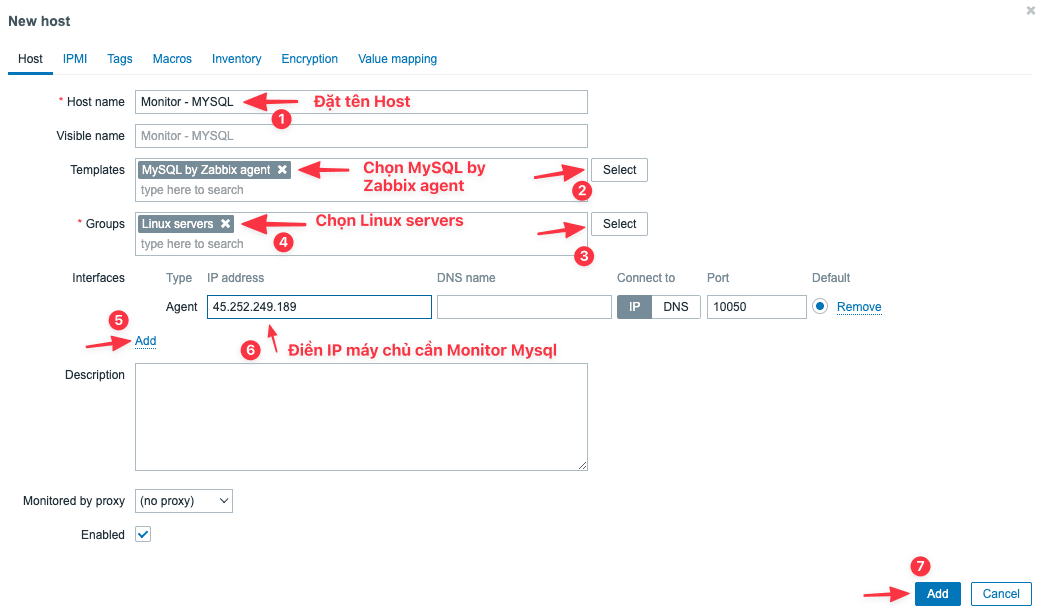Remove the Linux servers group chip
1042x615 pixels.
227,223
